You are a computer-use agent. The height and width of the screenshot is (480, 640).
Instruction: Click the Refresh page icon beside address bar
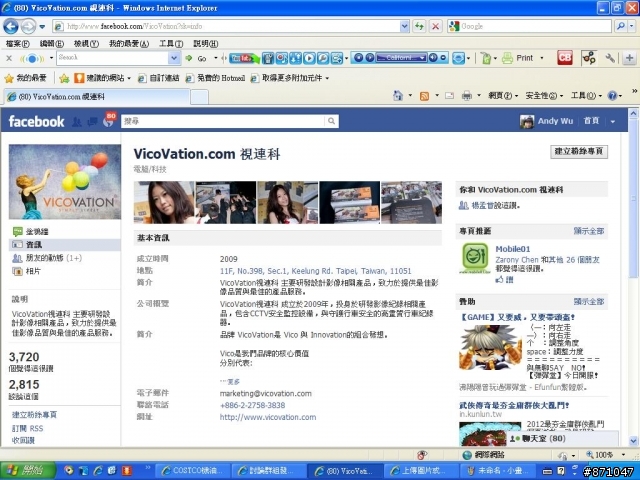[419, 27]
